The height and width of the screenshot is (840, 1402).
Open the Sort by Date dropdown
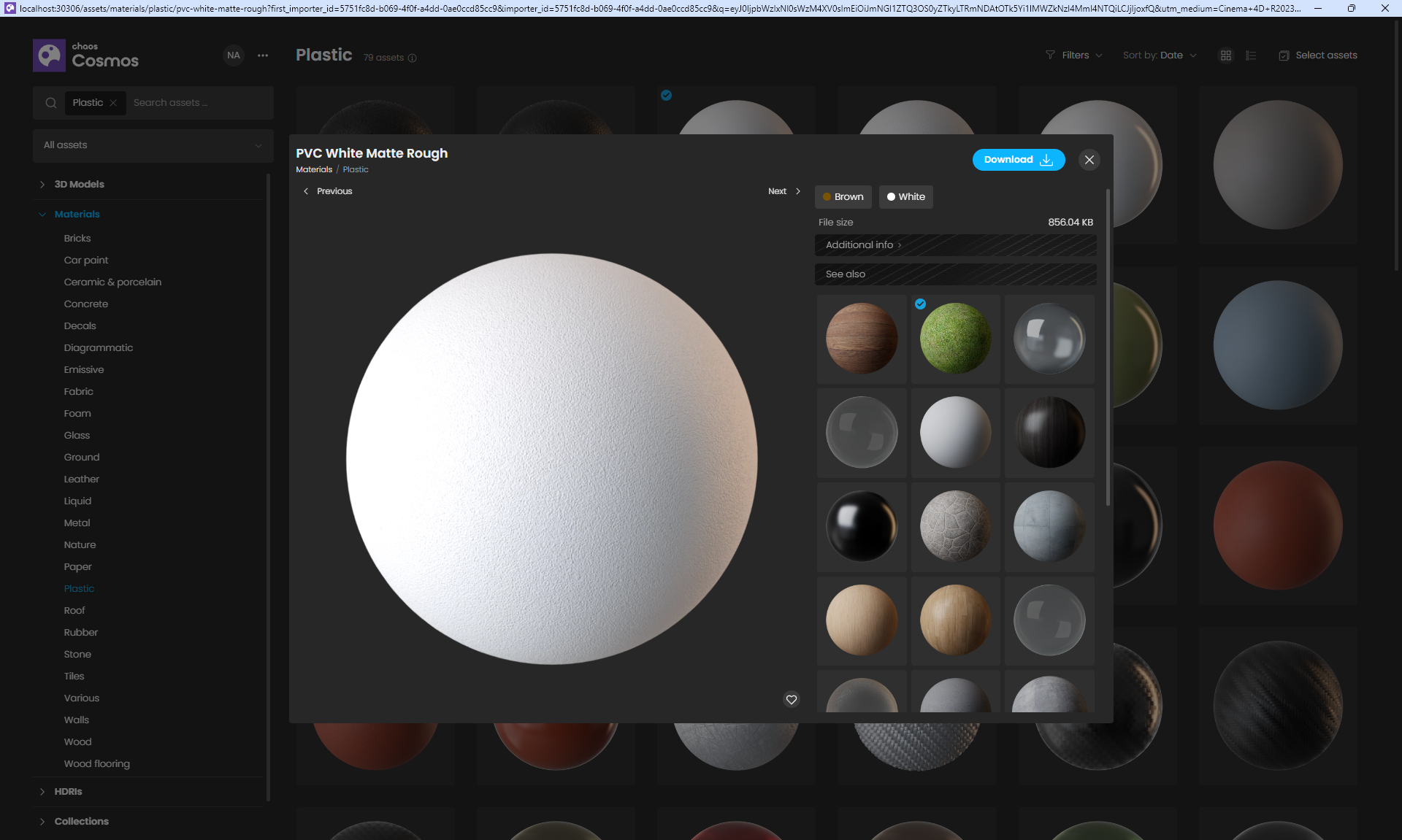point(1160,55)
